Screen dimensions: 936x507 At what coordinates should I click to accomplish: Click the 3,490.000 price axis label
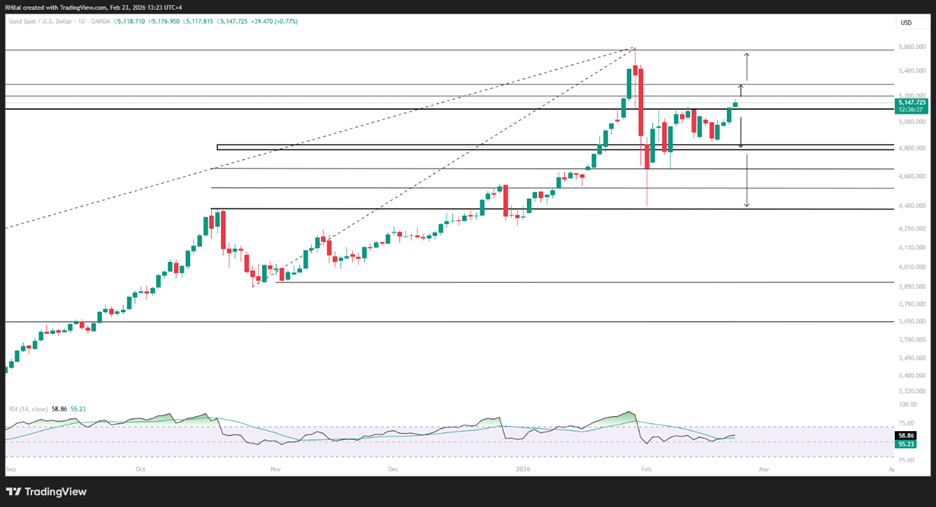tap(912, 359)
